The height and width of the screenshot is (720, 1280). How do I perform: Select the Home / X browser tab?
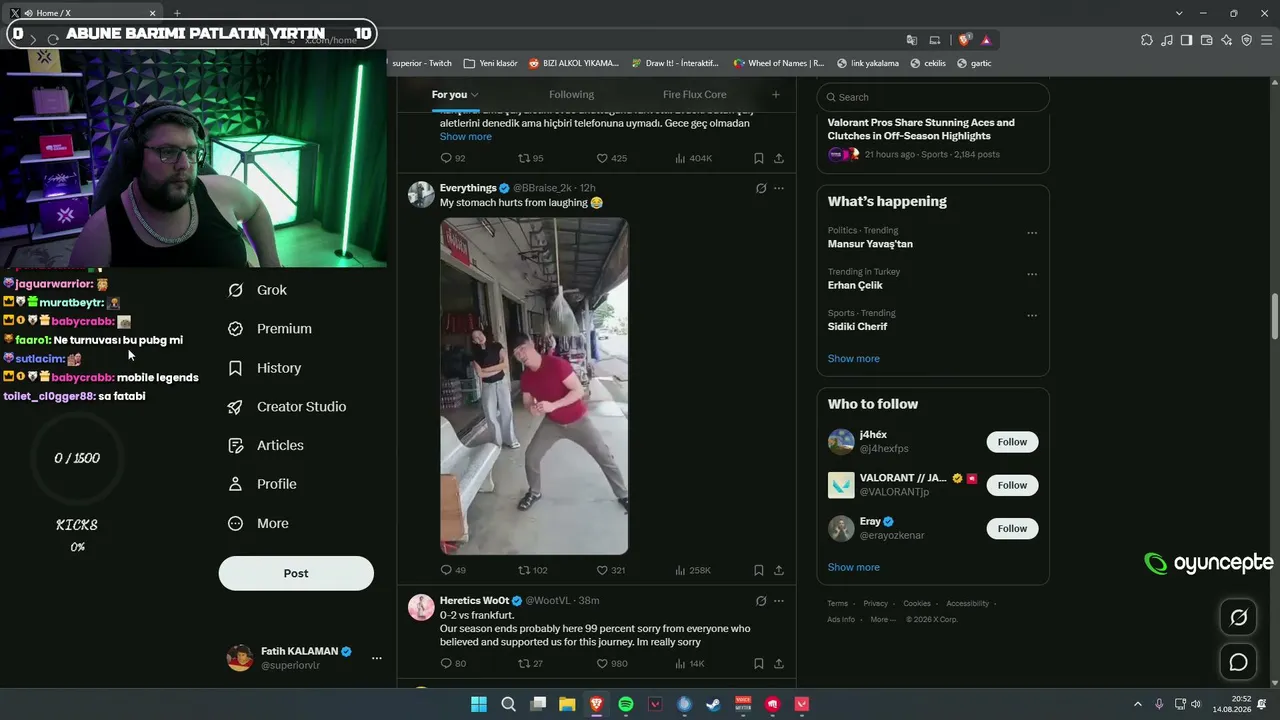84,13
